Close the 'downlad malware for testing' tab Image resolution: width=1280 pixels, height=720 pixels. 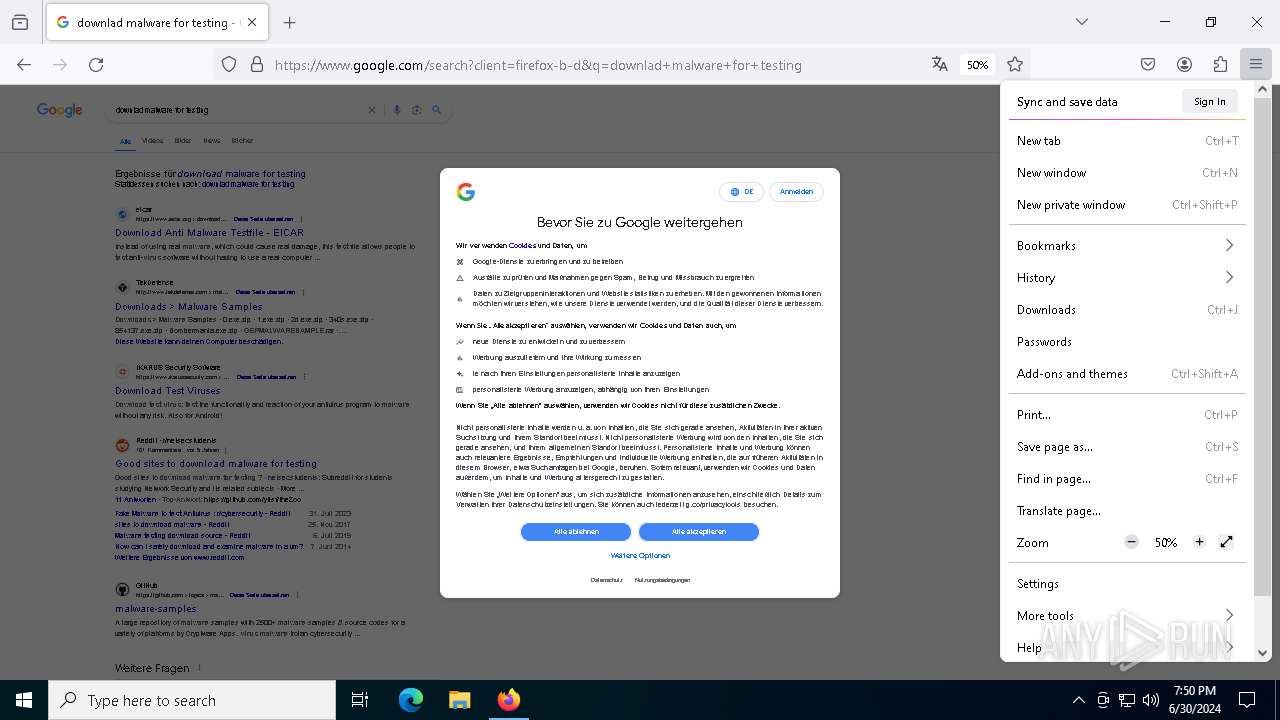pyautogui.click(x=252, y=22)
